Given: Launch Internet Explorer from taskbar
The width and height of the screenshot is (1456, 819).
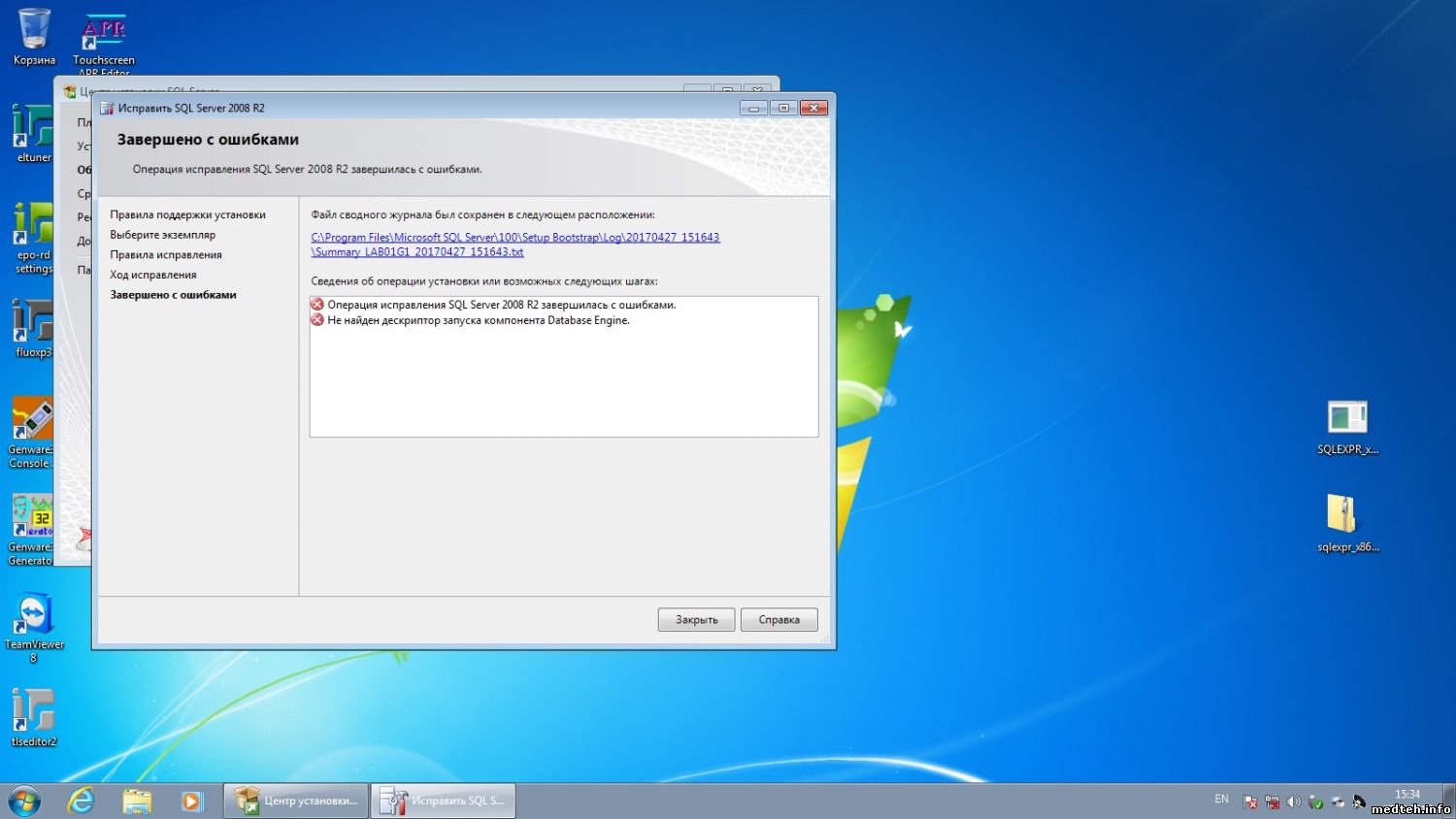Looking at the screenshot, I should tap(82, 801).
